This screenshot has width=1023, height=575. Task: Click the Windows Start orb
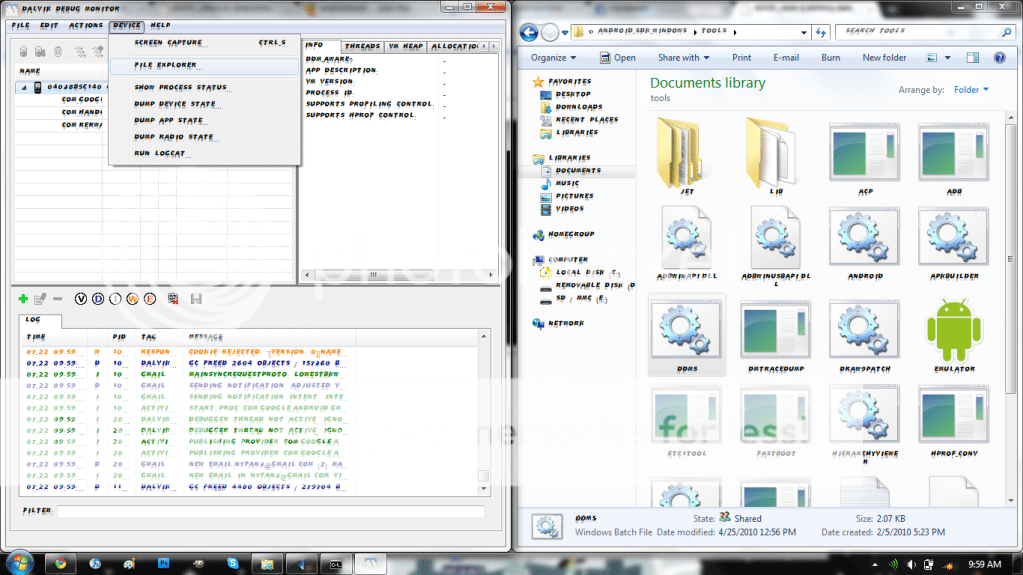[20, 563]
